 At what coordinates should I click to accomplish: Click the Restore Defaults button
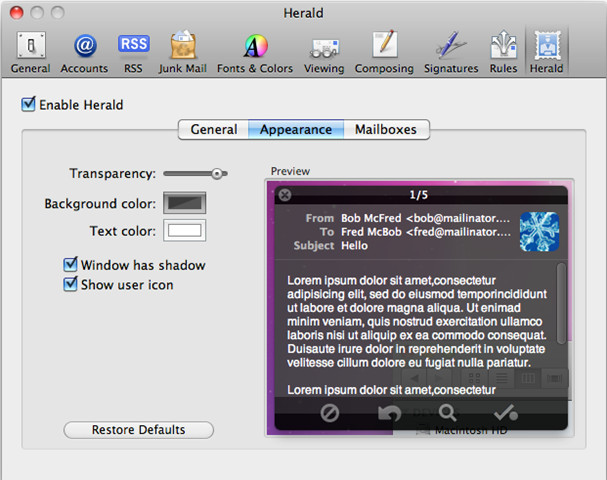point(139,430)
